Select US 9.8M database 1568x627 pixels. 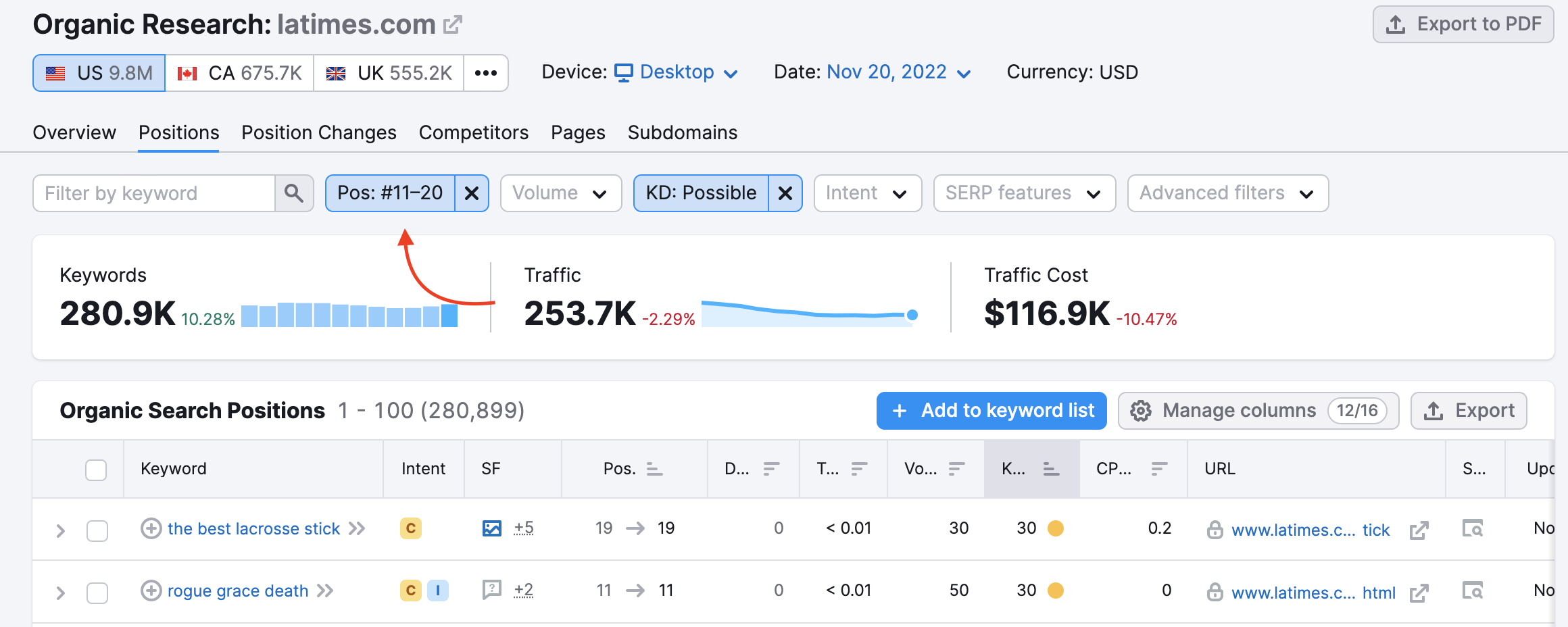pos(99,73)
